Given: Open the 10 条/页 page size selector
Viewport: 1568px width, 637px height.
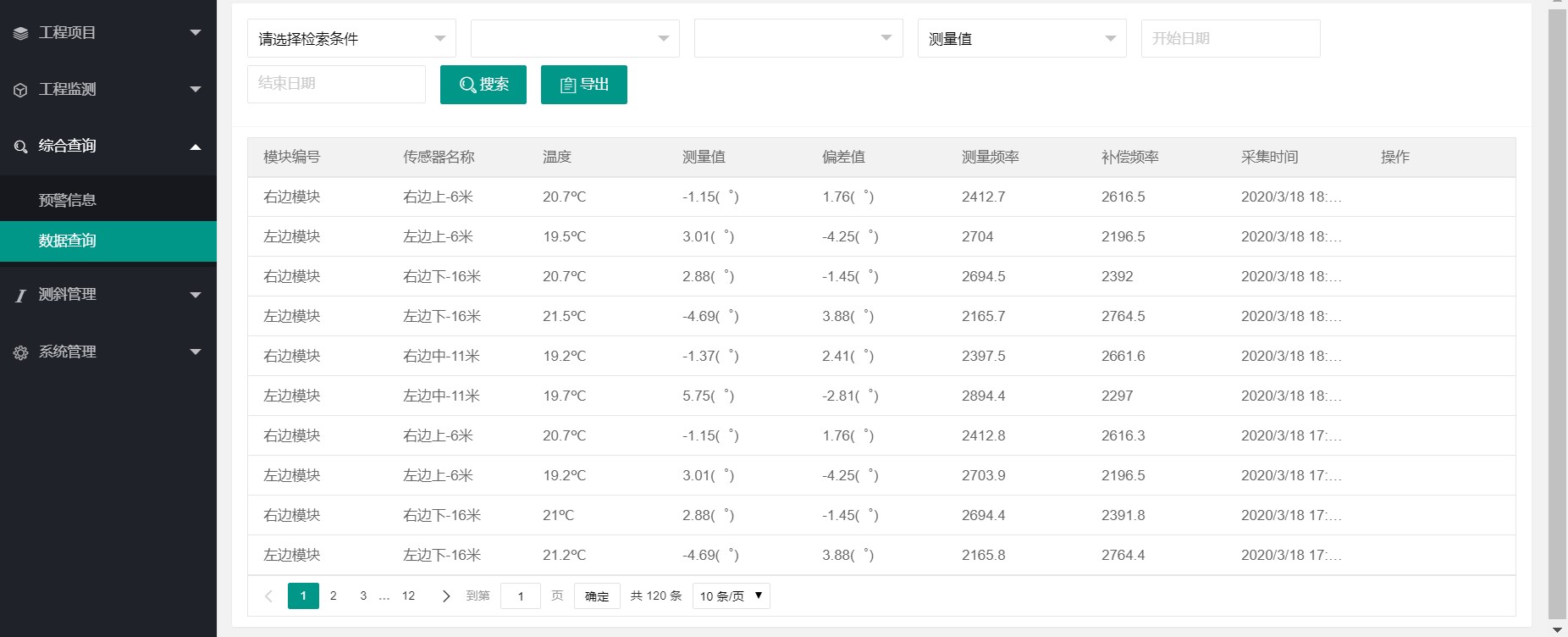Looking at the screenshot, I should (x=731, y=596).
